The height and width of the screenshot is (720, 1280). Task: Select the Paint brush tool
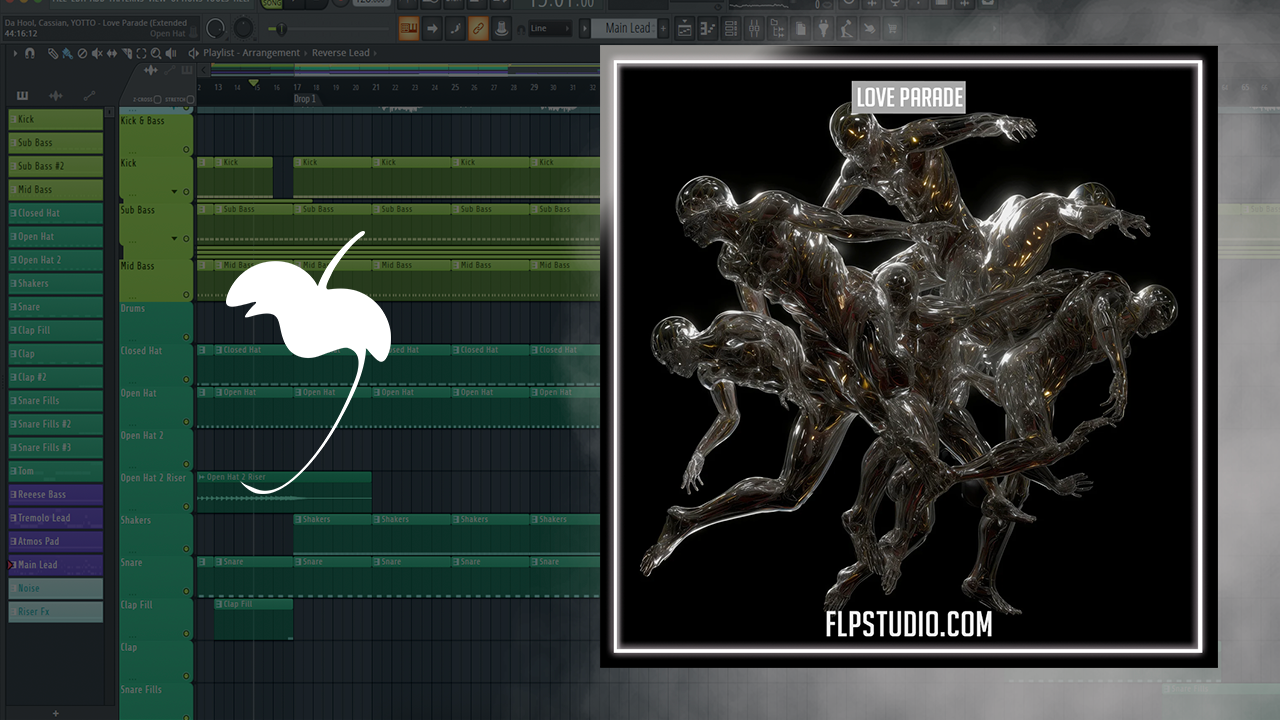67,53
